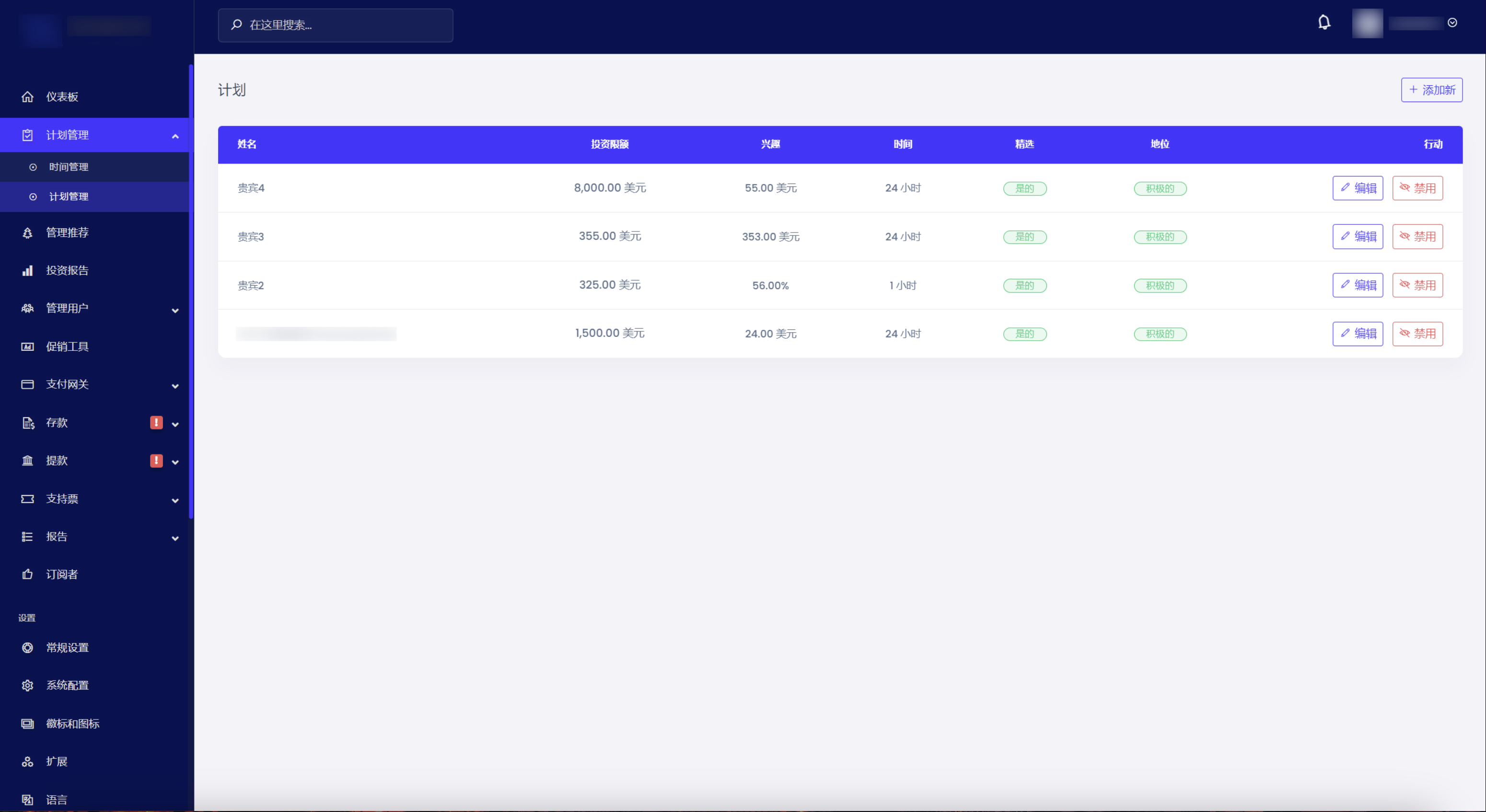This screenshot has height=812, width=1486.
Task: Disable the 贵宾4 plan
Action: coord(1417,188)
